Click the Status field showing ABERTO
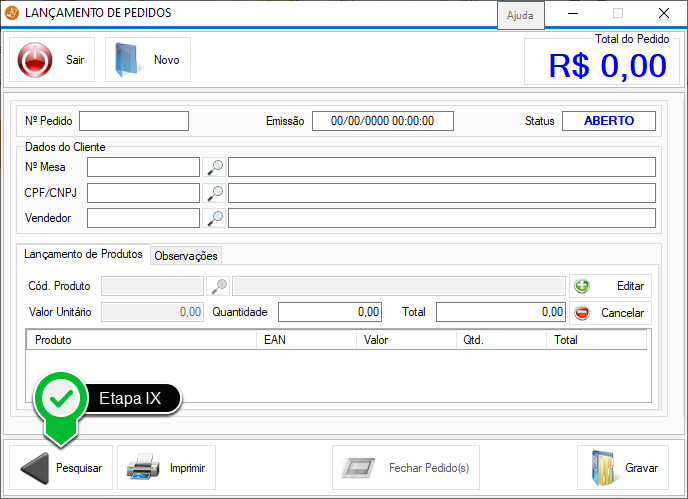 point(609,121)
